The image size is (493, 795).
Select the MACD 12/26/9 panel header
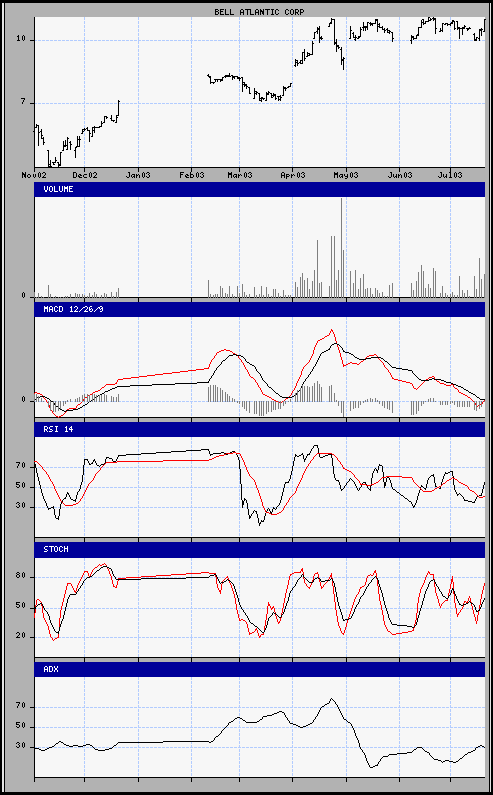click(260, 309)
